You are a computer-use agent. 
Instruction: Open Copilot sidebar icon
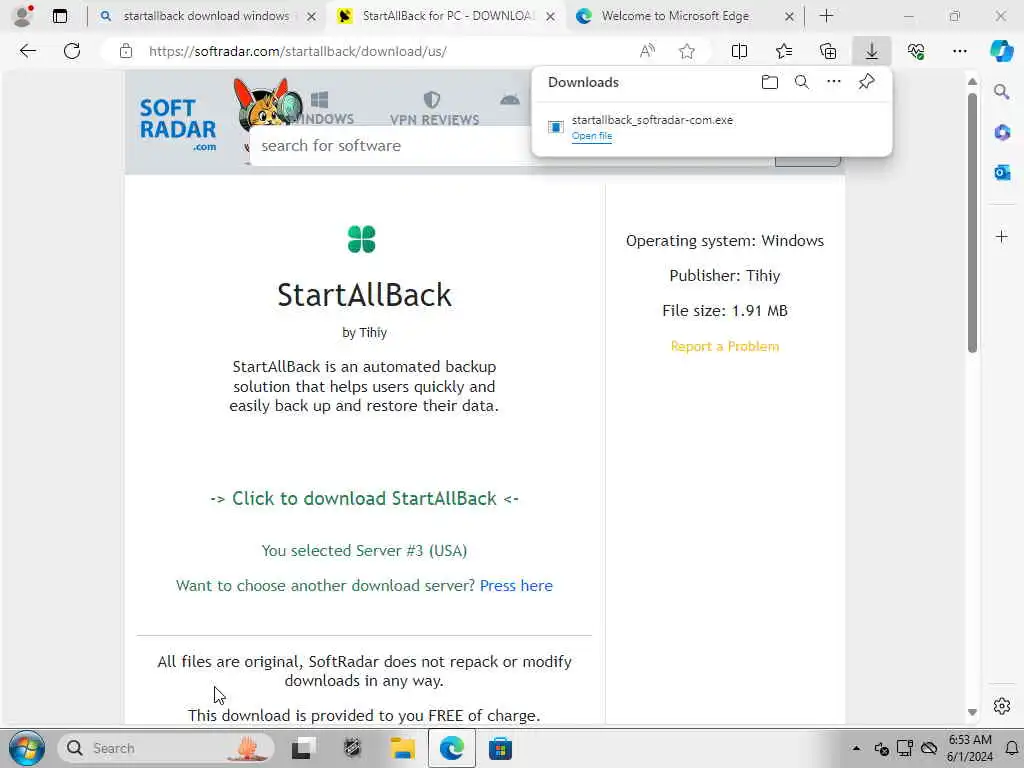pos(1001,51)
